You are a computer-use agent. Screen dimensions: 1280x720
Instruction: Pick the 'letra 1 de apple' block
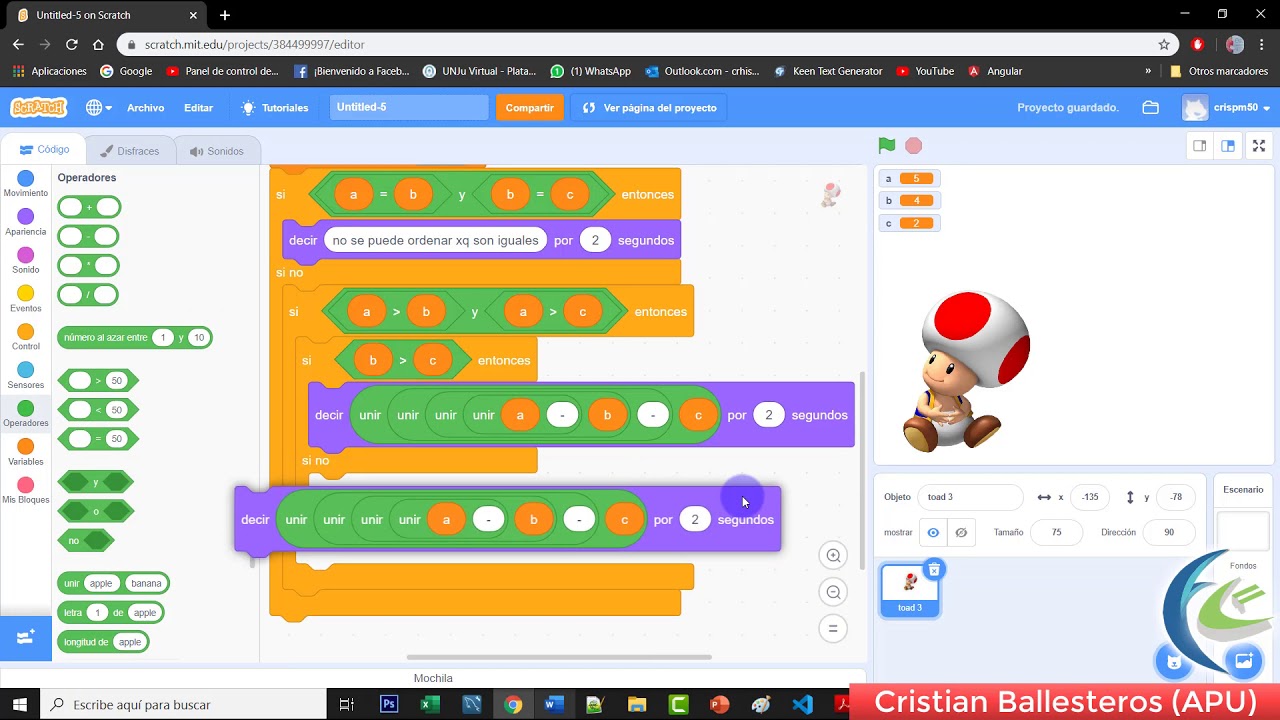tap(111, 612)
